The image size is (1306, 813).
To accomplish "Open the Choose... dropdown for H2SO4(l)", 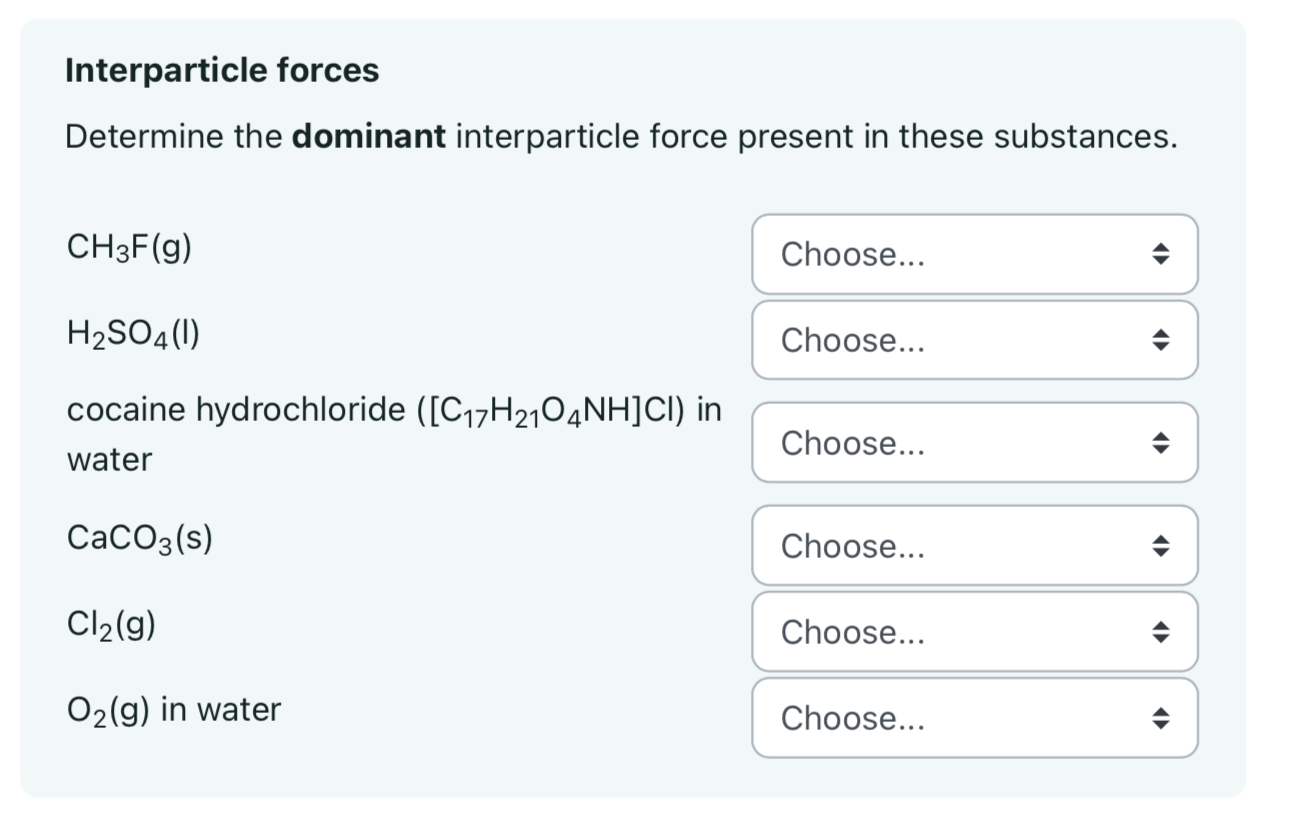I will point(960,341).
